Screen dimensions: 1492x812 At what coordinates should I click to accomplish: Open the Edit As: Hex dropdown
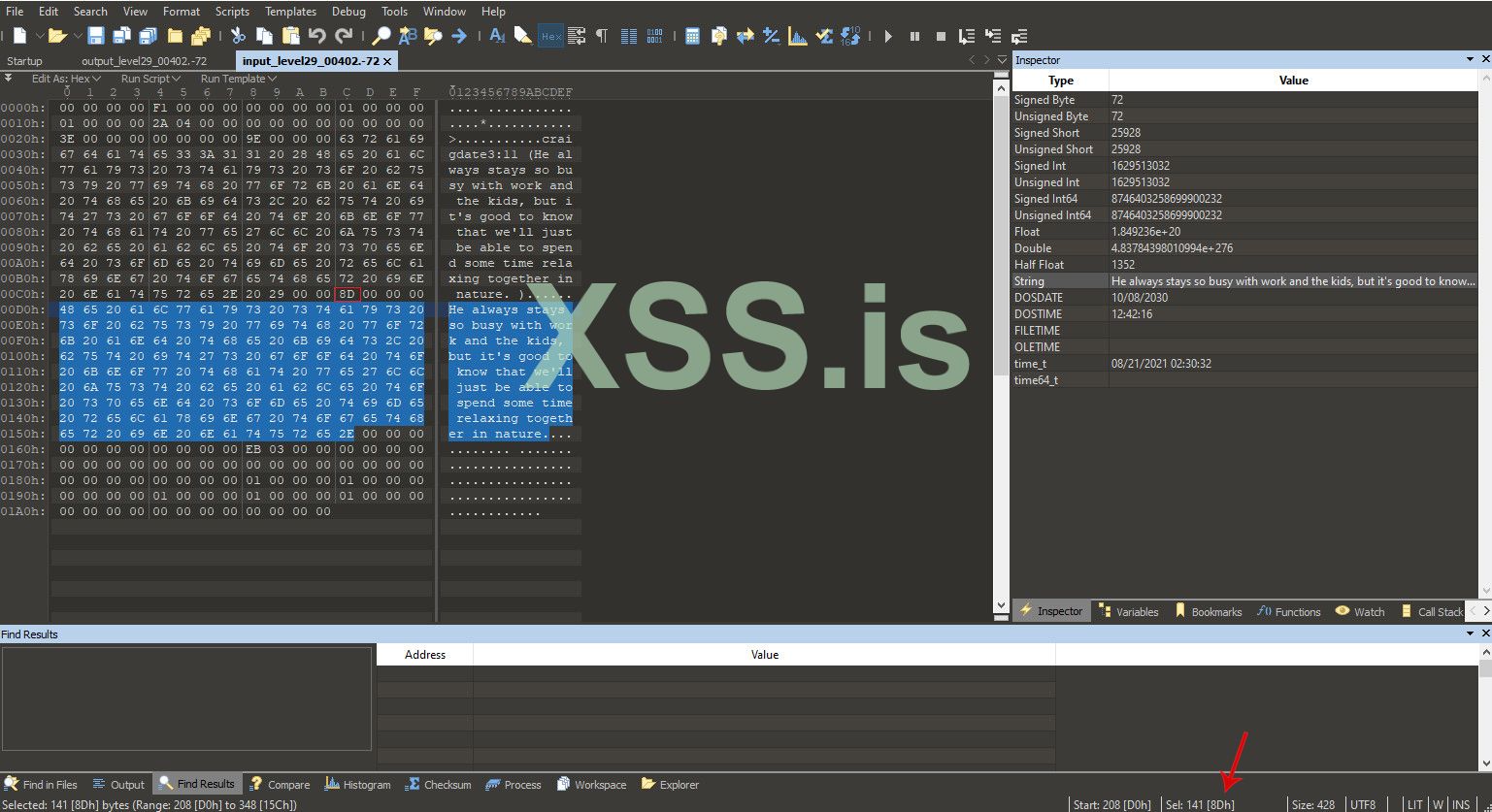click(66, 79)
